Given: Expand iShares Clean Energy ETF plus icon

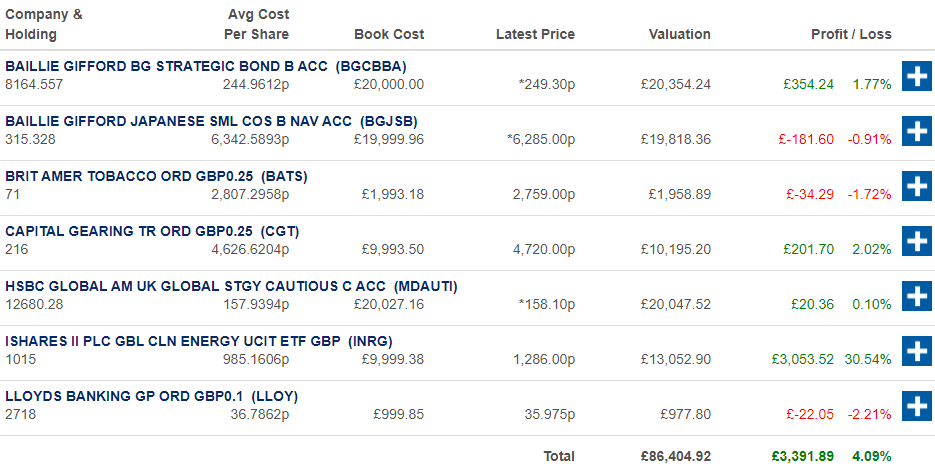Looking at the screenshot, I should 916,351.
